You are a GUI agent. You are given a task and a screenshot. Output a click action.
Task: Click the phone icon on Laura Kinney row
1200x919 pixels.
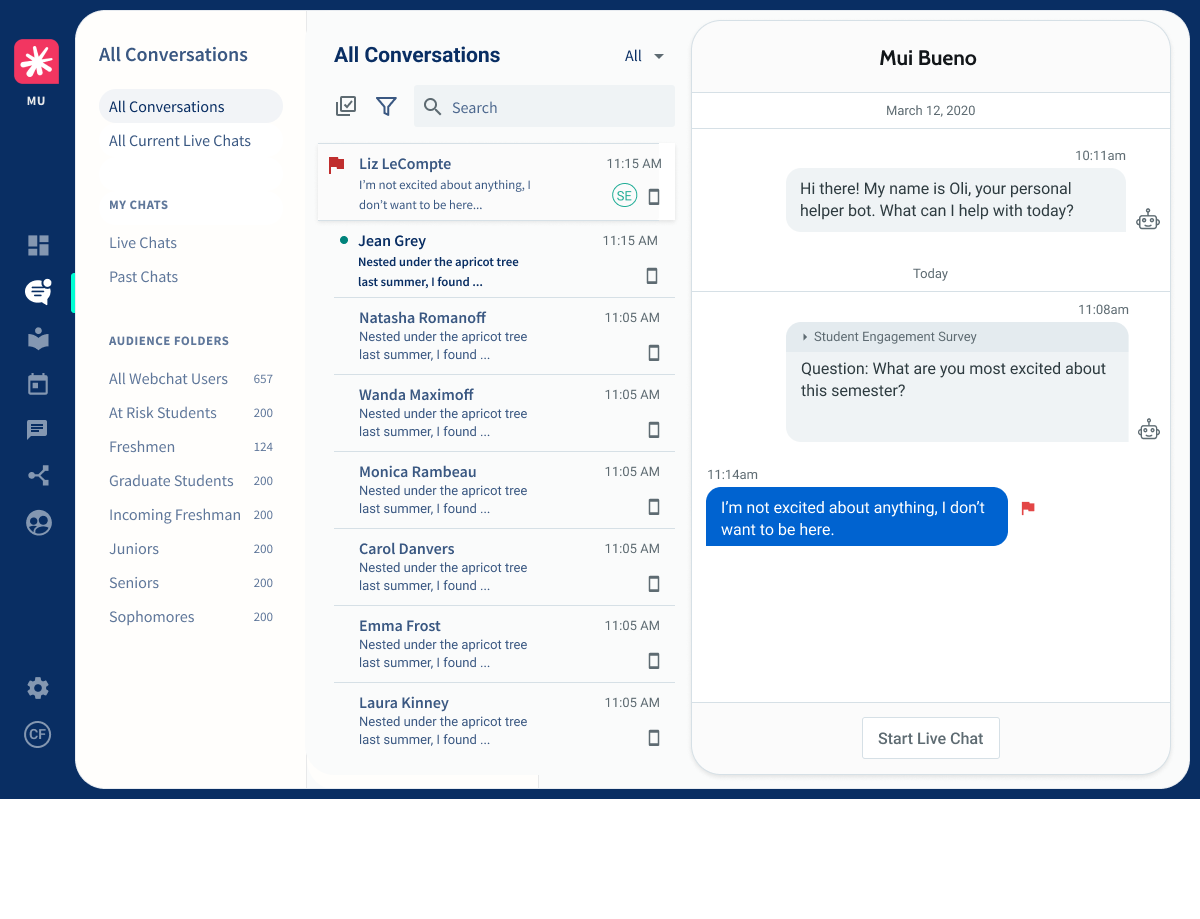coord(654,738)
